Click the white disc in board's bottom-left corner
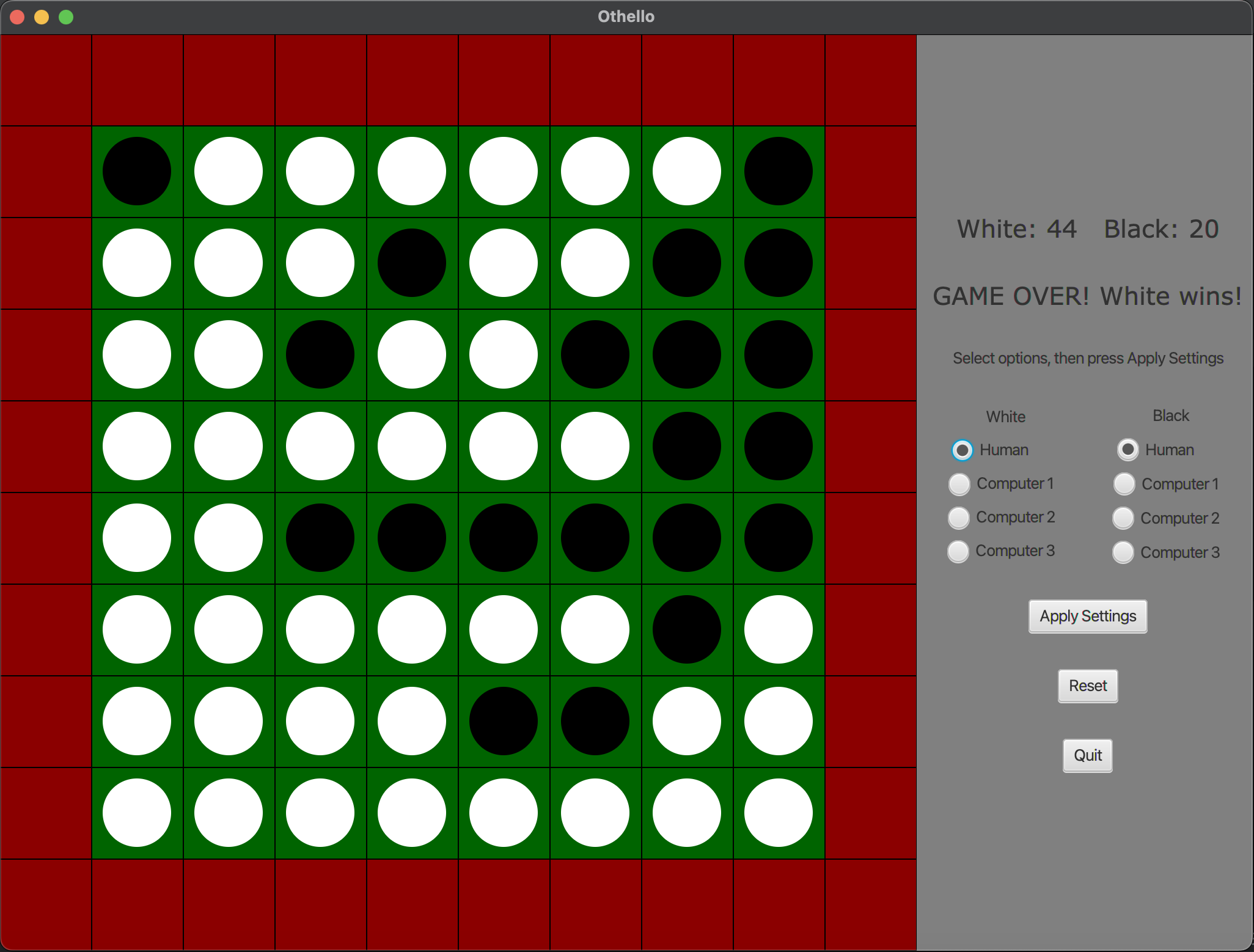 (x=137, y=813)
